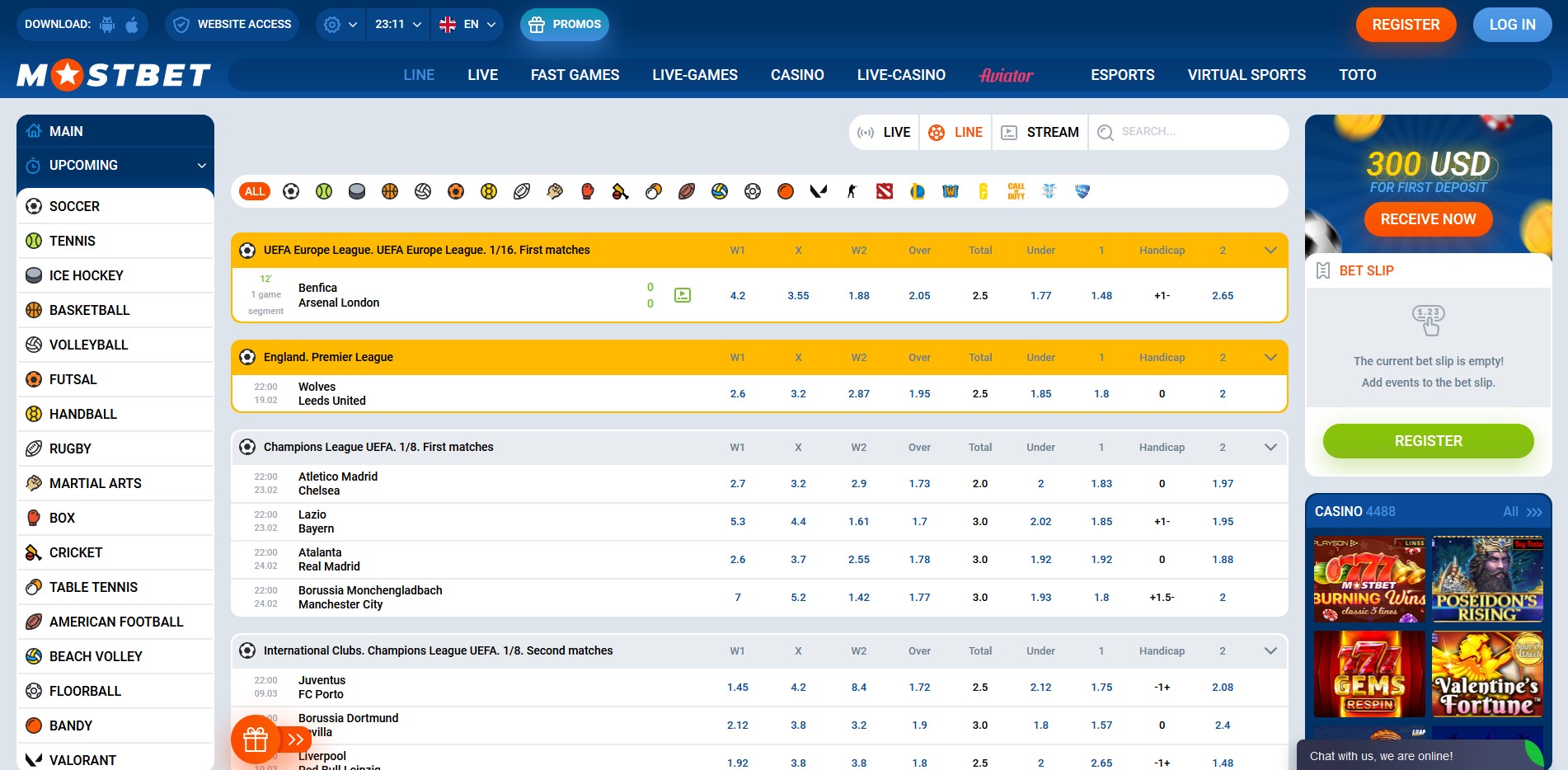This screenshot has width=1568, height=770.
Task: Open the TOTO navigation tab
Action: pos(1358,75)
